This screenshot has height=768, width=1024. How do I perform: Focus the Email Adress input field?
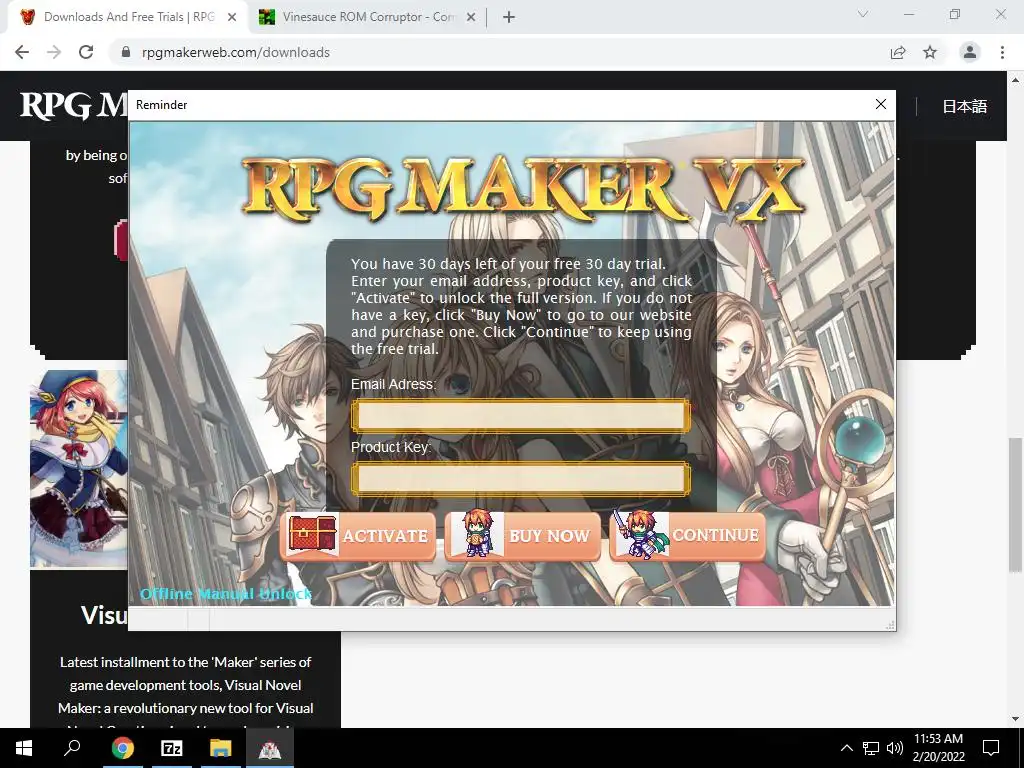pos(520,416)
